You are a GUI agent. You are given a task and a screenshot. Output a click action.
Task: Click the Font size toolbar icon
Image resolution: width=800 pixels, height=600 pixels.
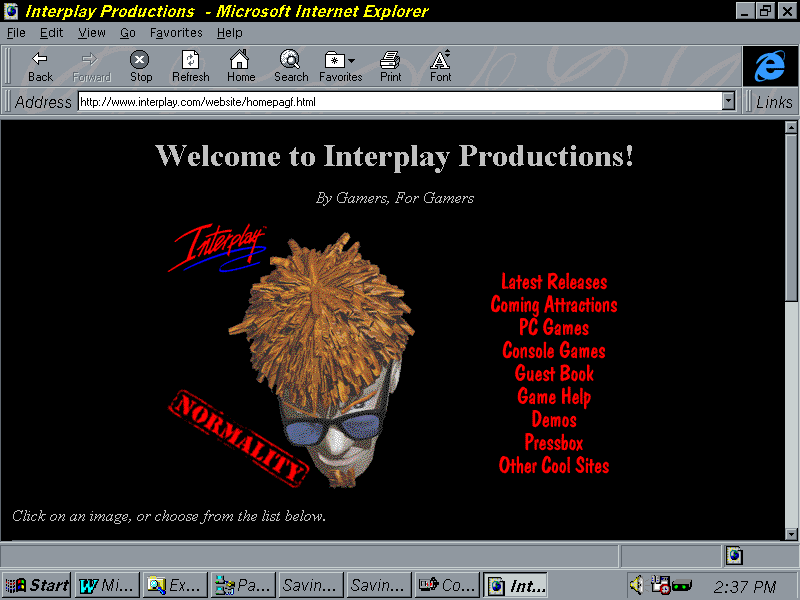point(440,66)
